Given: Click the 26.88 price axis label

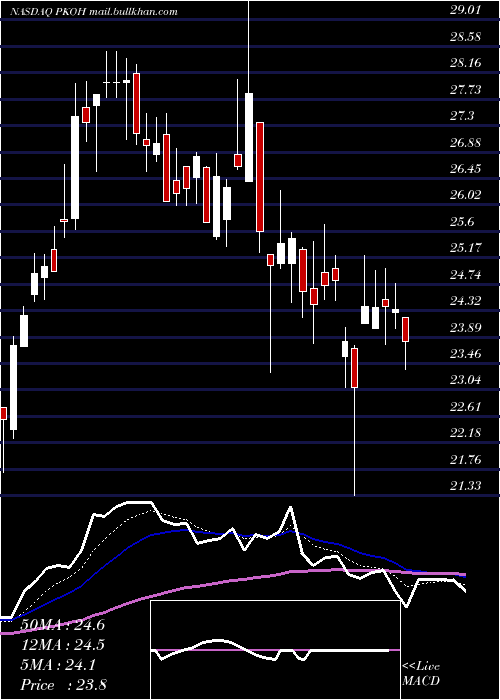Looking at the screenshot, I should click(465, 142).
